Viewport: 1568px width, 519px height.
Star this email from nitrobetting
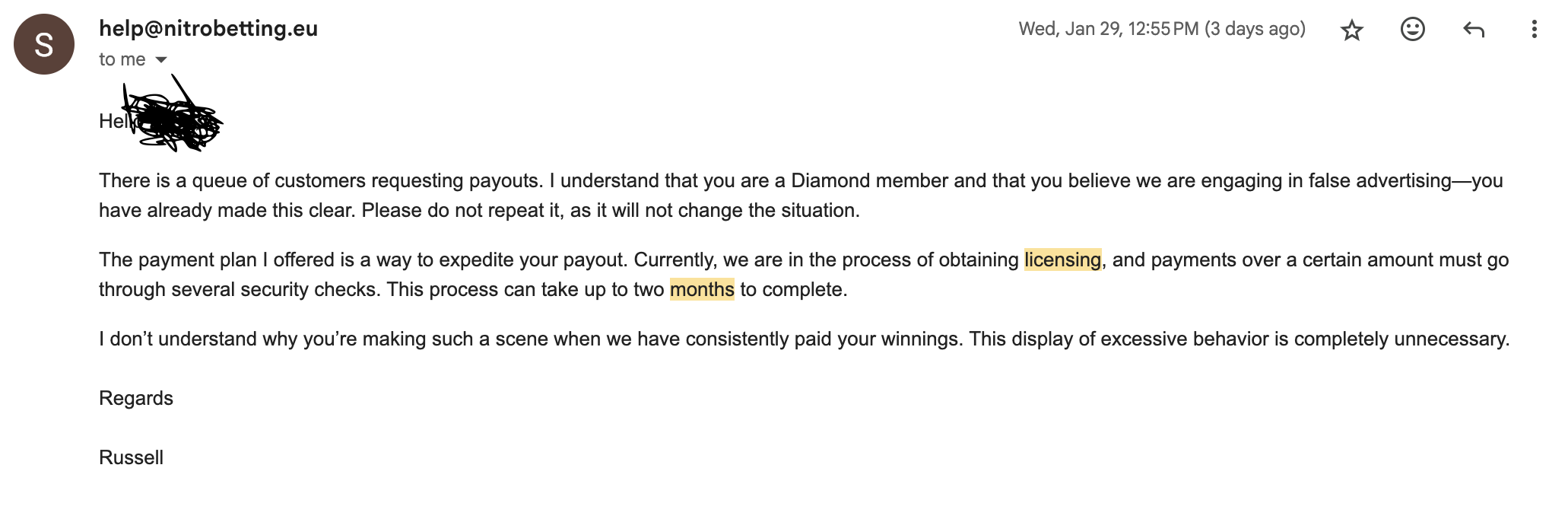[1351, 30]
